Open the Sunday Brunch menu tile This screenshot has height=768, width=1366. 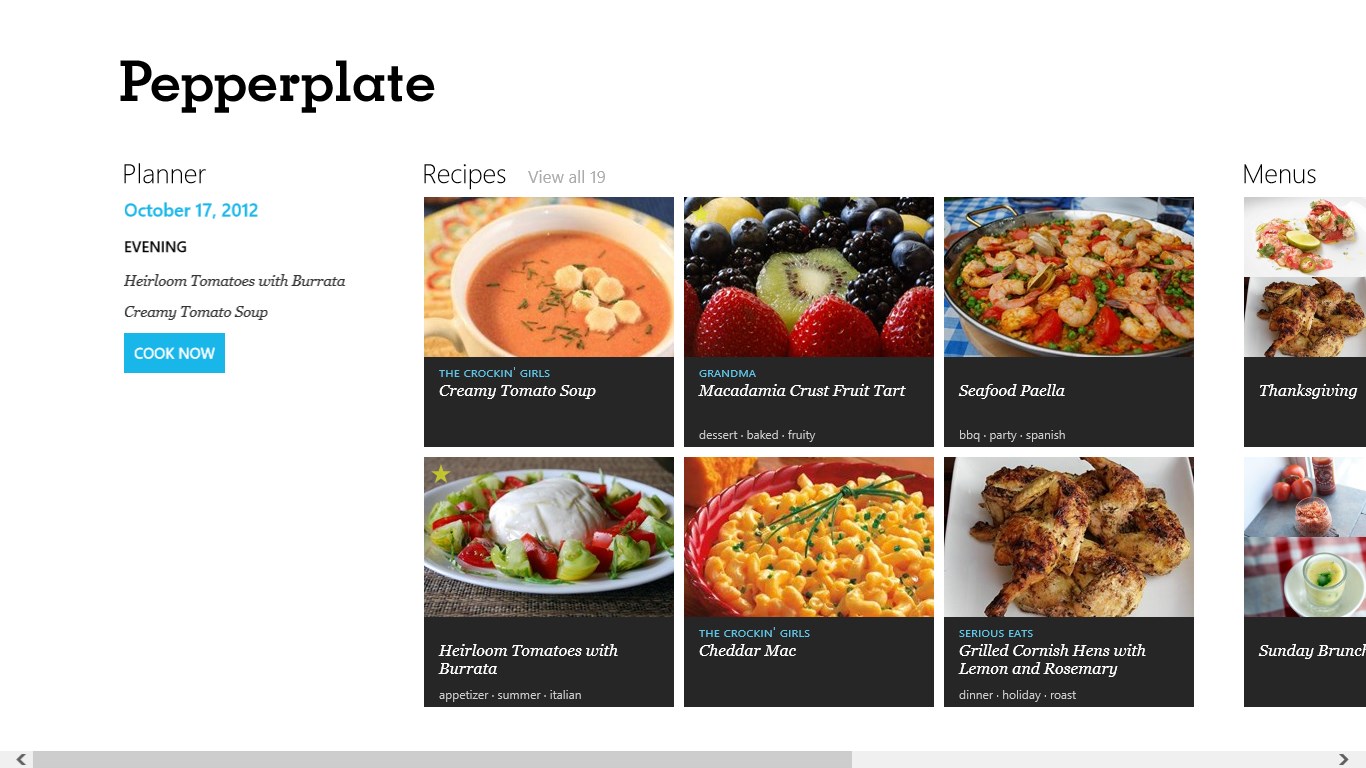[1305, 581]
